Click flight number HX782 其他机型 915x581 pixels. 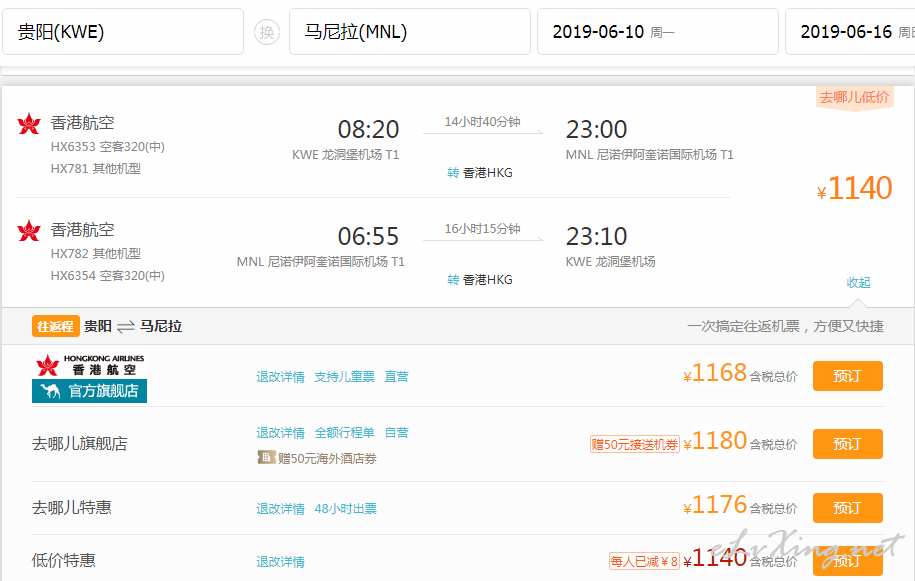pos(96,254)
